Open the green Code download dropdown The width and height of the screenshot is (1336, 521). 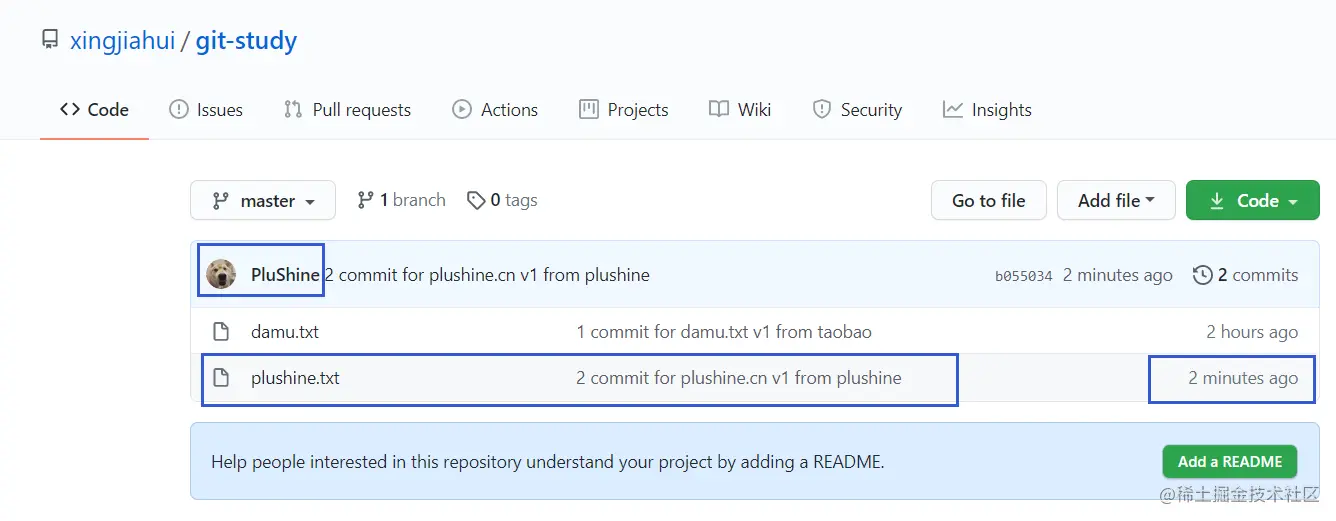(x=1253, y=201)
